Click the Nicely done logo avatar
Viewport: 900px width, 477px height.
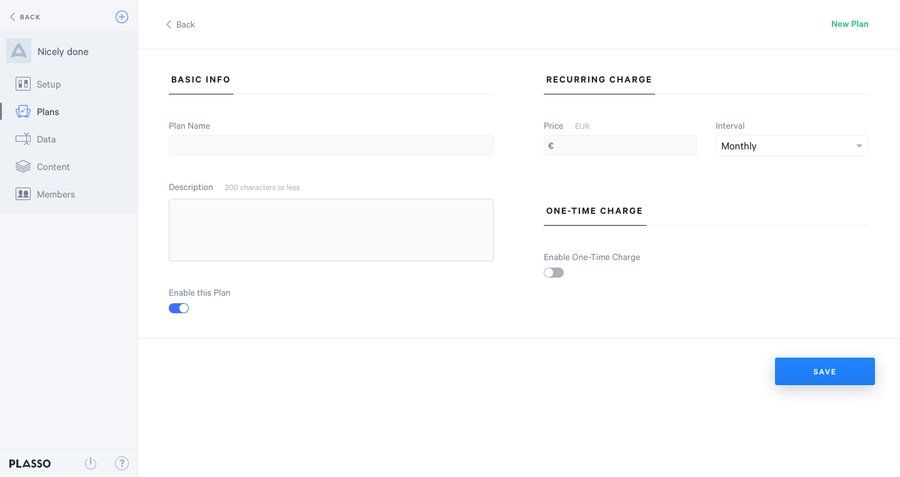point(19,51)
